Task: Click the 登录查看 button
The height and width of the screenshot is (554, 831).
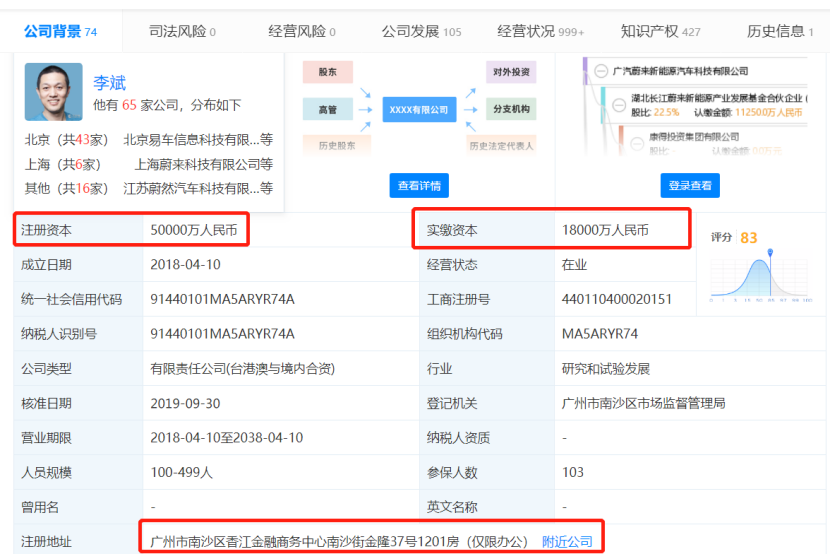Action: click(x=690, y=186)
